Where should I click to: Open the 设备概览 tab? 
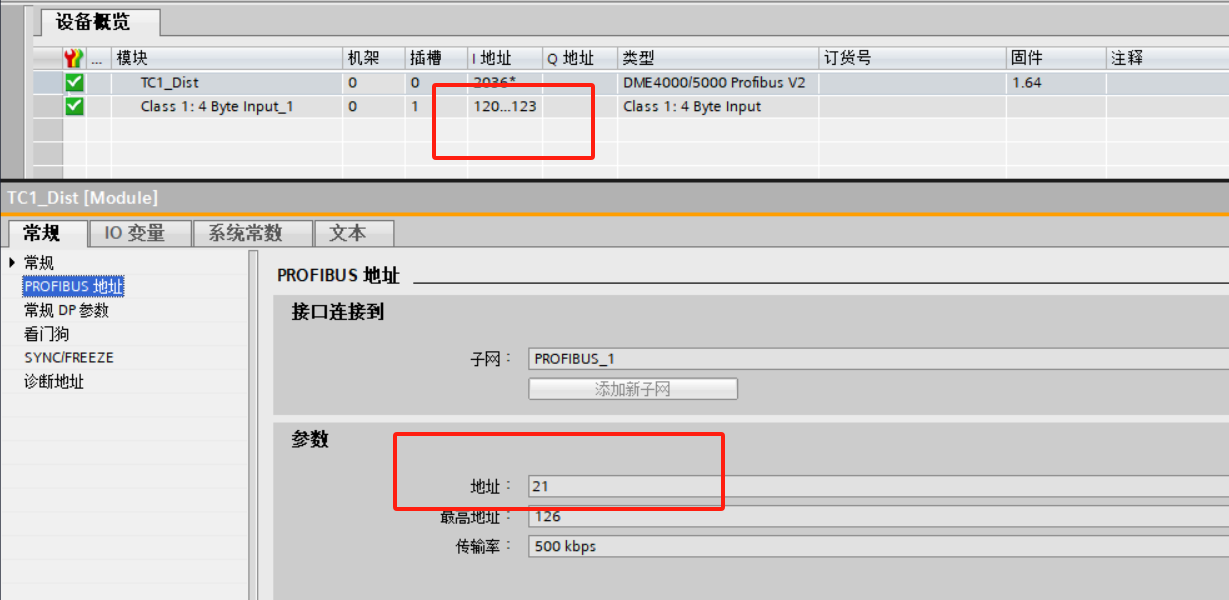tap(93, 22)
